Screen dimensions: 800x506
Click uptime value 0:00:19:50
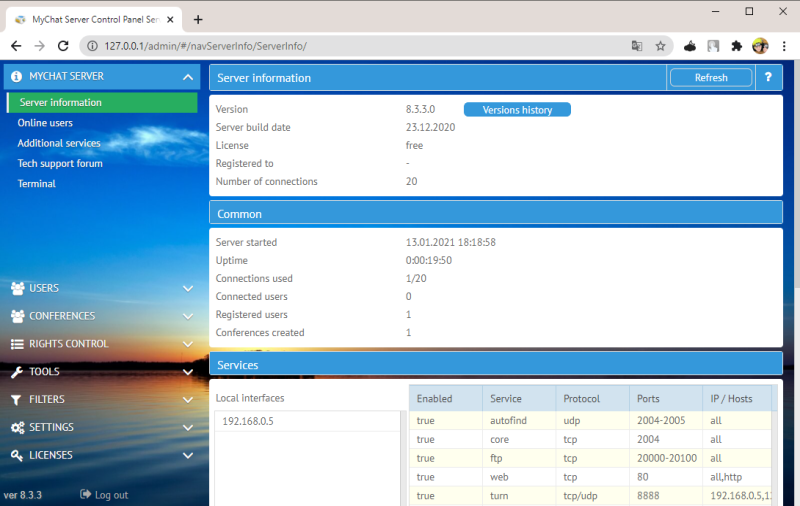point(429,261)
